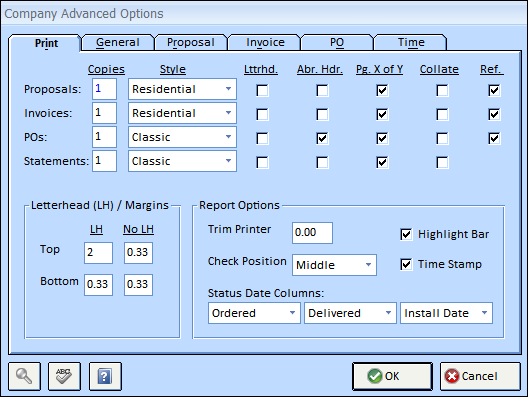Enable Collate for Proposals

pyautogui.click(x=442, y=90)
